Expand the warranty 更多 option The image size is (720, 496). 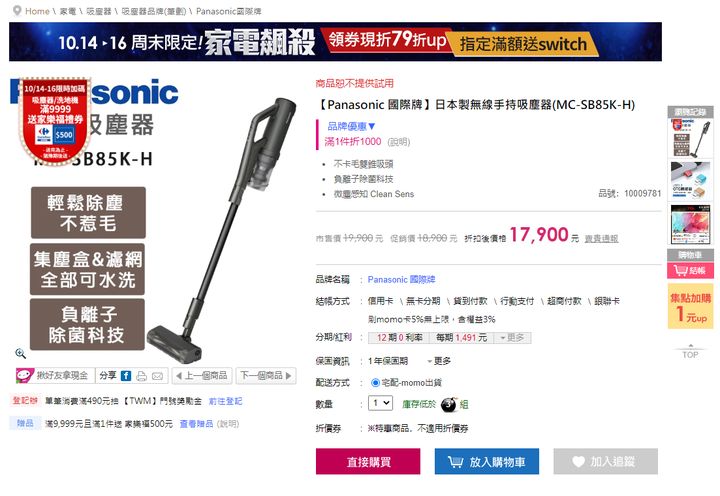point(439,361)
